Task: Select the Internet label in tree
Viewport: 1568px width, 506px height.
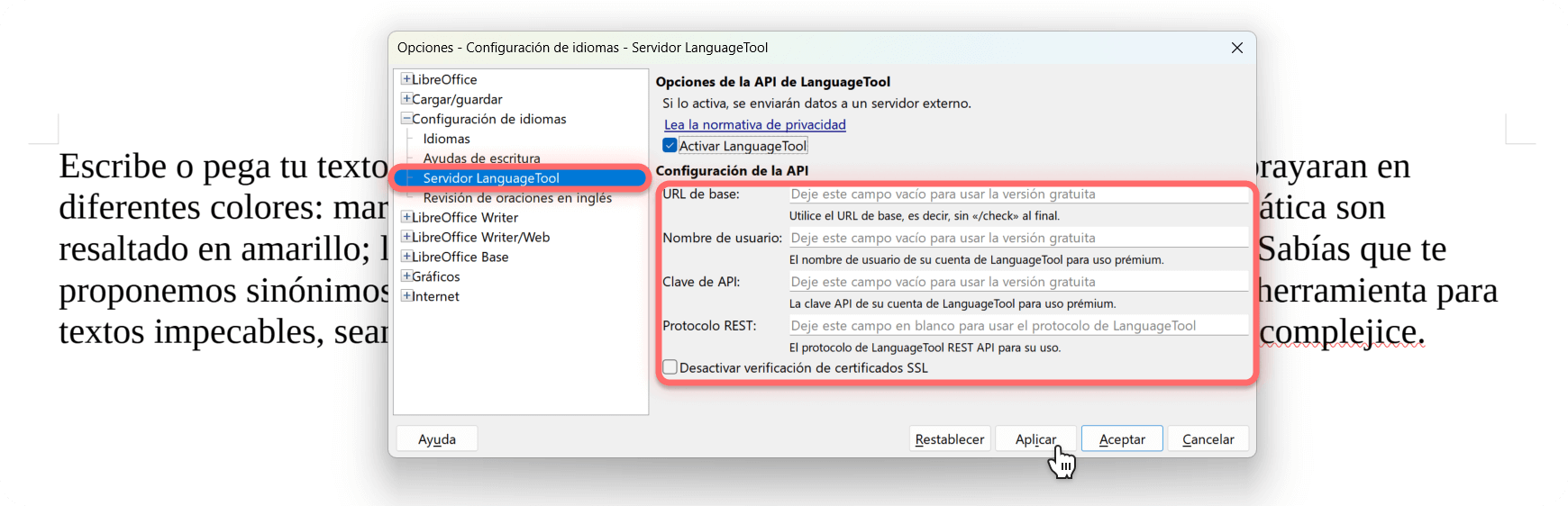Action: pyautogui.click(x=435, y=296)
